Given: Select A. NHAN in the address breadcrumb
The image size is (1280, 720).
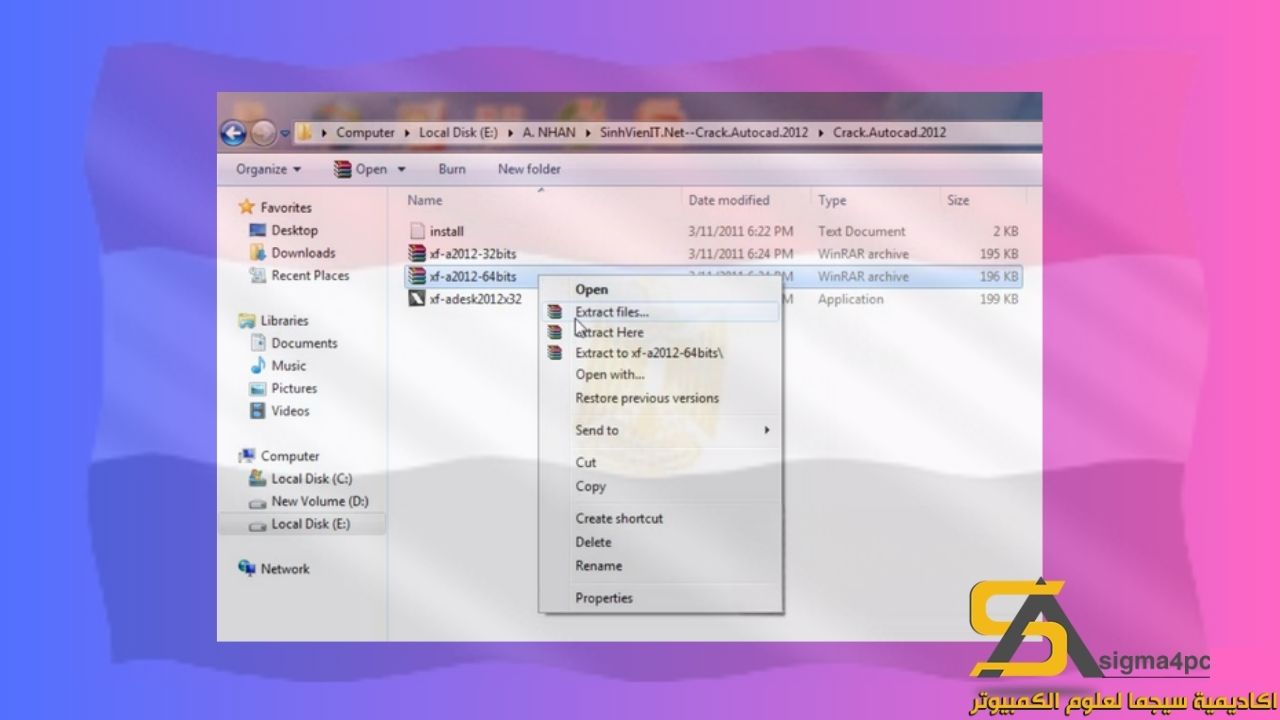Looking at the screenshot, I should [x=549, y=132].
